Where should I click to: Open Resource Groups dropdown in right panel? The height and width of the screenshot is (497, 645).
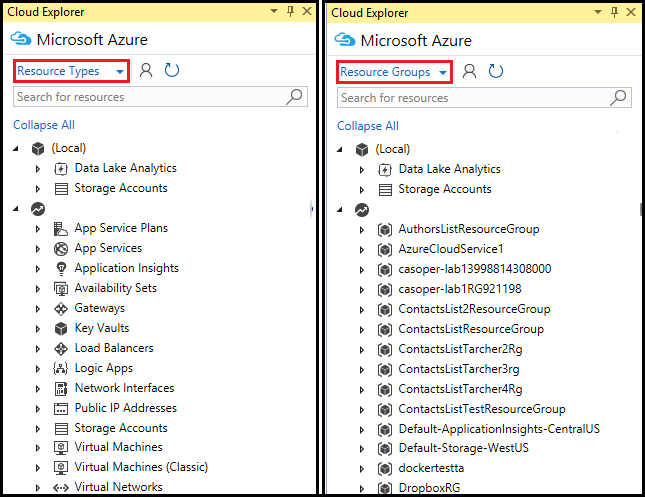(x=394, y=72)
